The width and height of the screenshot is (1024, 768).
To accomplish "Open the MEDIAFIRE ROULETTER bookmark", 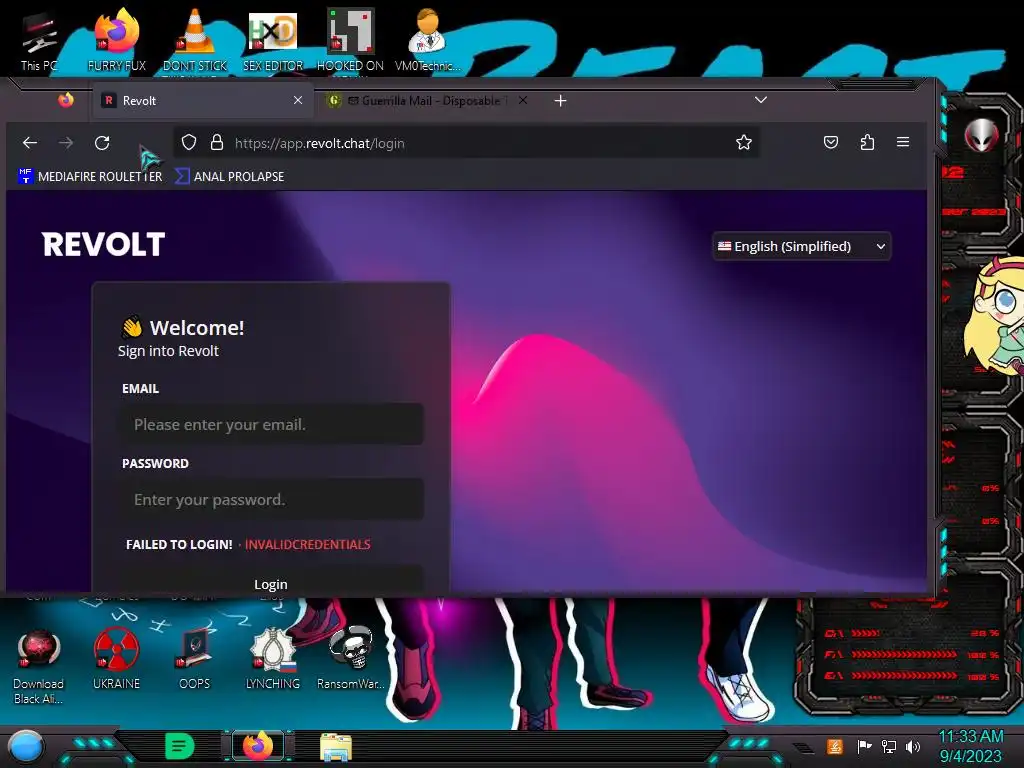I will pos(91,176).
